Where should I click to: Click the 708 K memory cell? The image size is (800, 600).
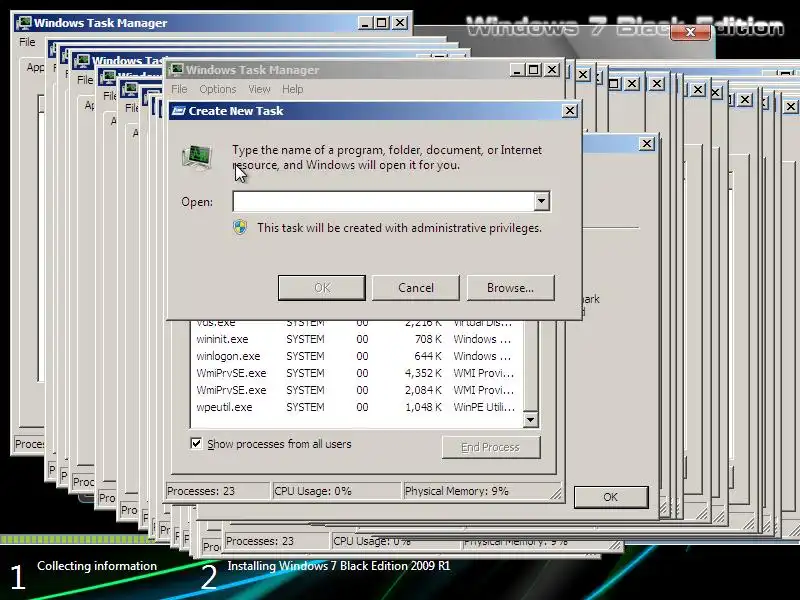[x=428, y=339]
